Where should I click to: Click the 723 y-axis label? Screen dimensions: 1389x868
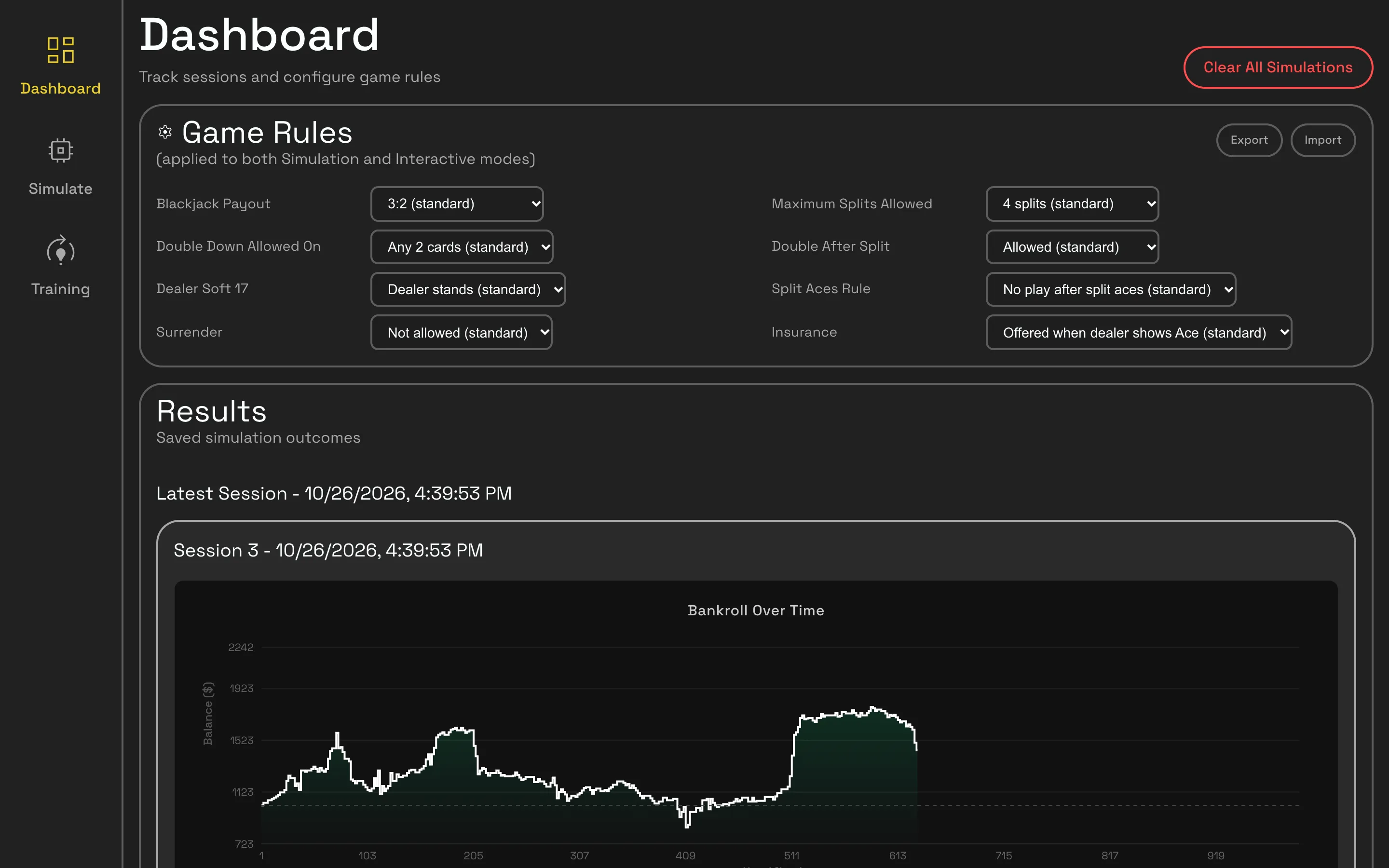[244, 844]
